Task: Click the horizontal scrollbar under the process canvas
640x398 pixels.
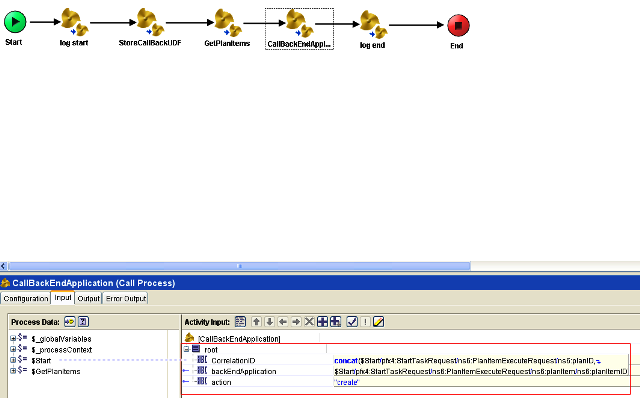Action: coord(239,266)
